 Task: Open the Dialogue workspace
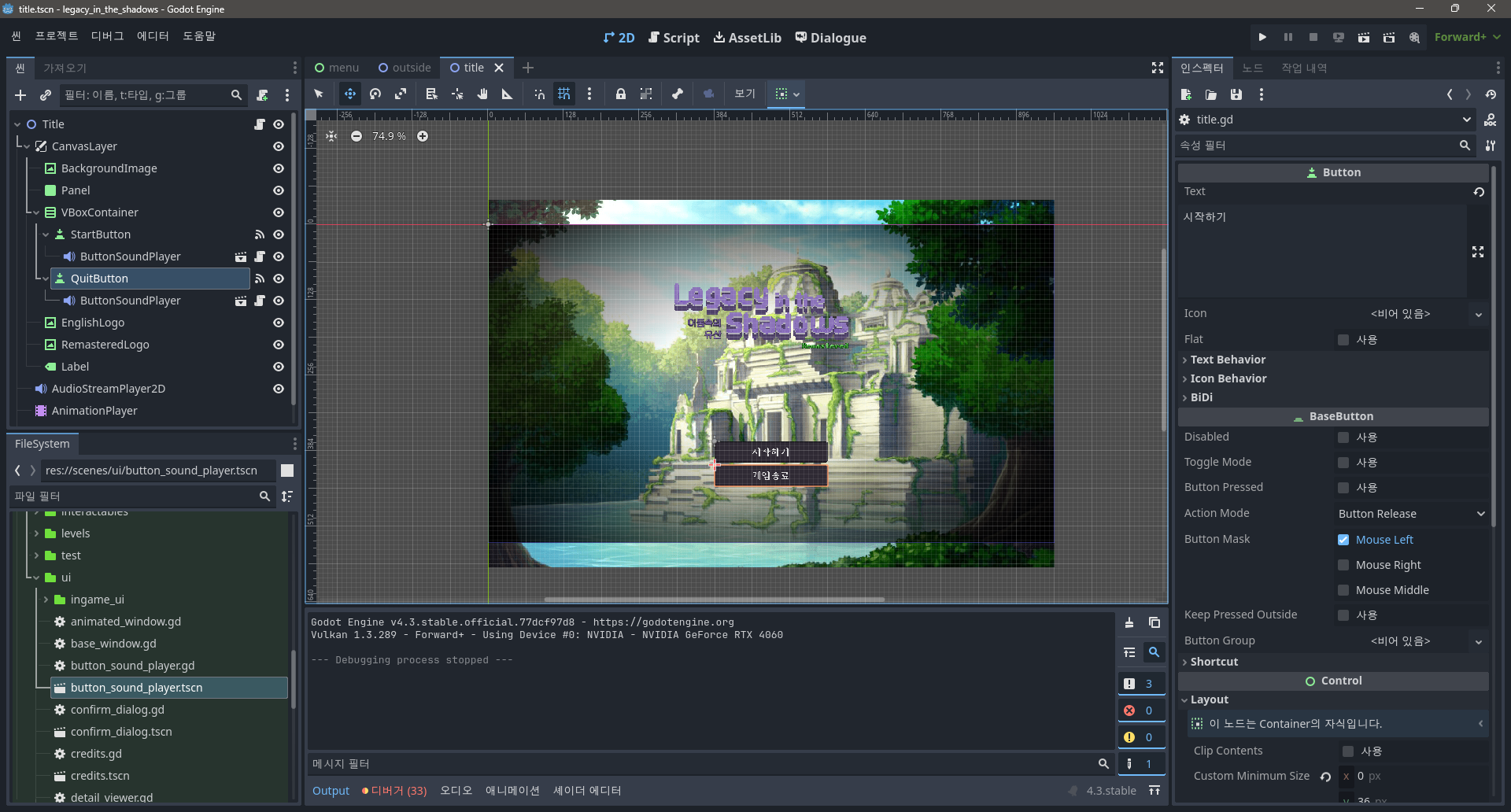point(831,38)
